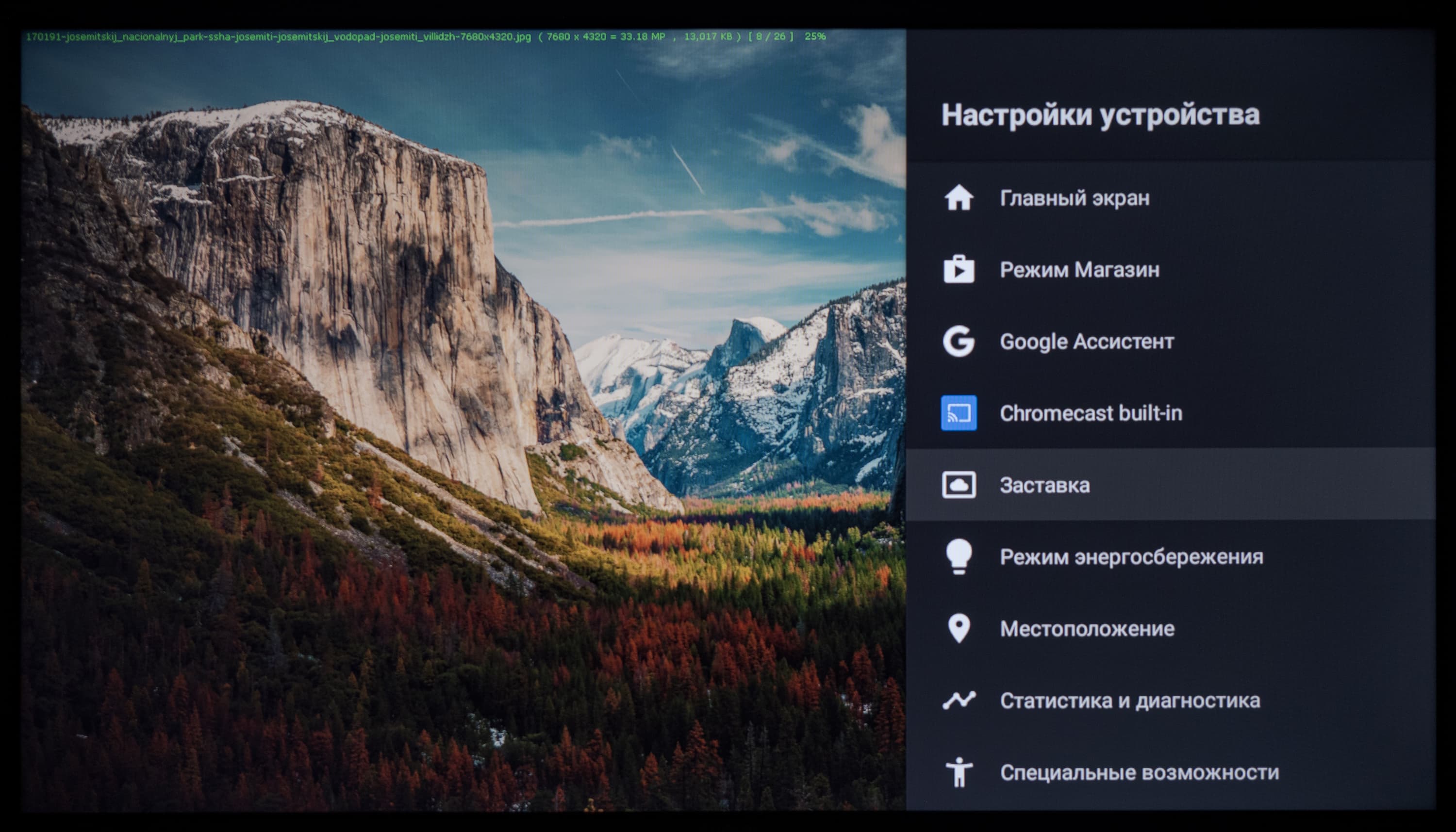Click the green image filename overlay text
Screen dimensions: 1456x832
coord(279,36)
